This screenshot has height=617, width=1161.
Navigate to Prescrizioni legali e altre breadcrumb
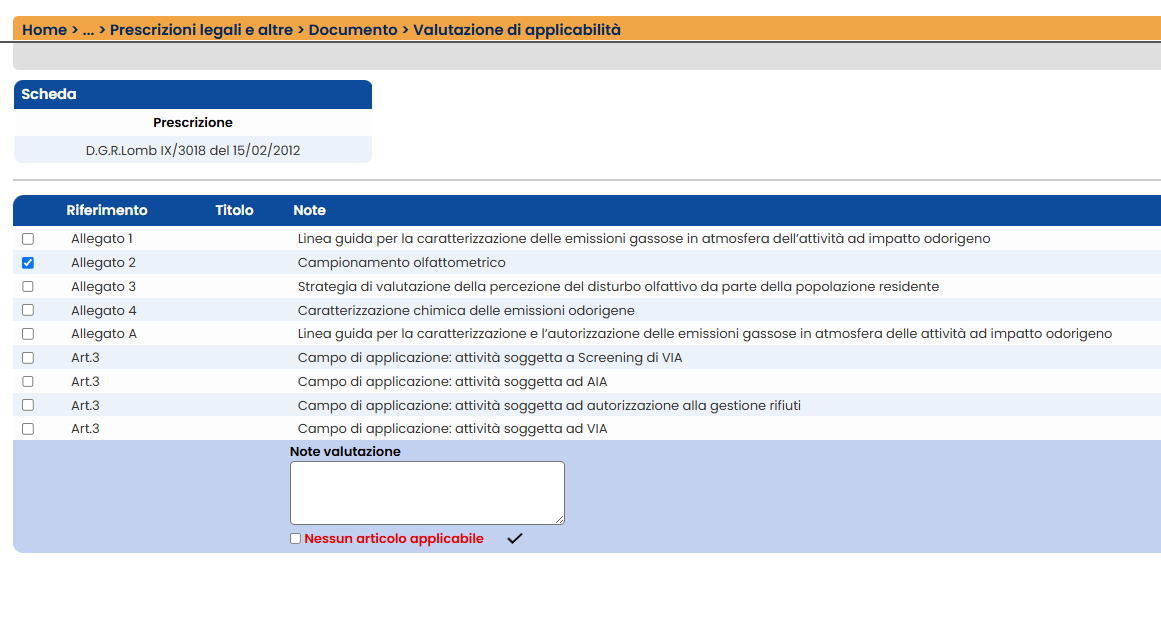tap(201, 30)
